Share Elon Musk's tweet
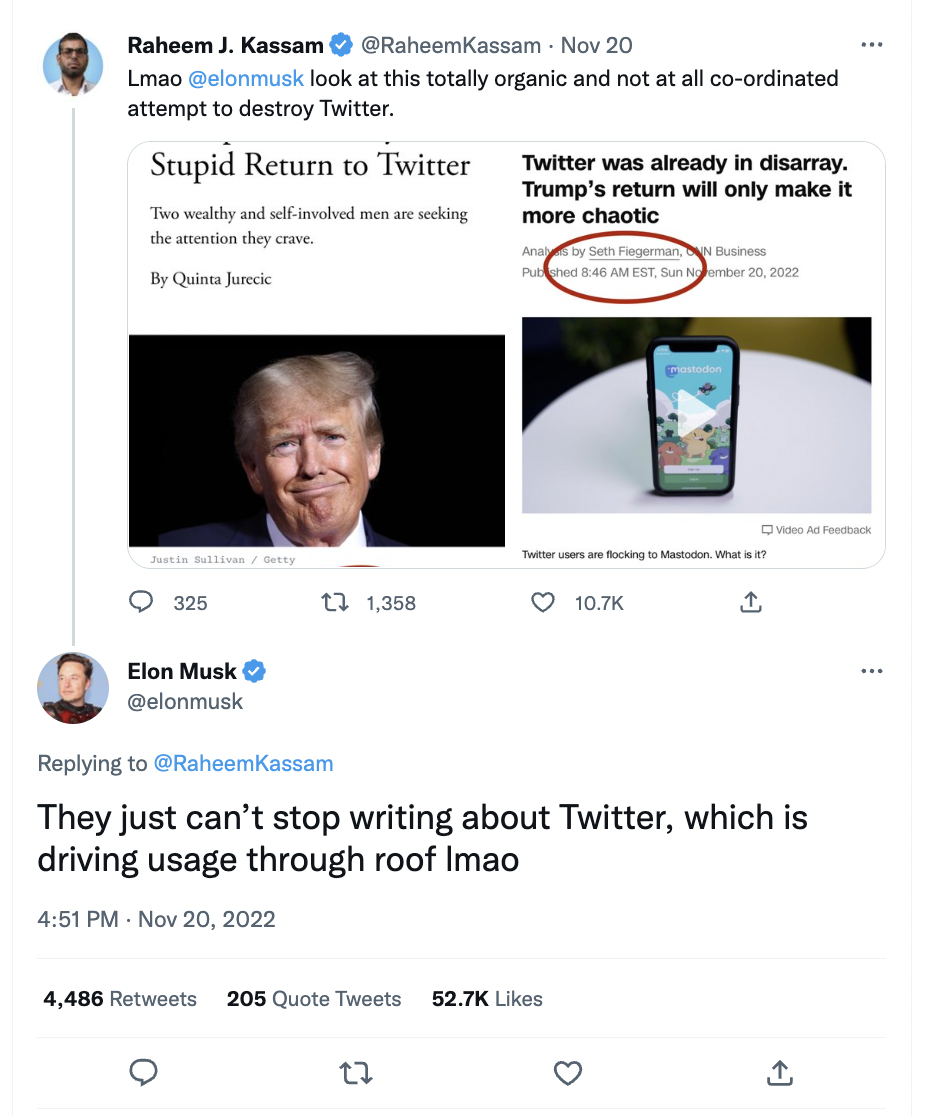This screenshot has width=936, height=1116. 779,1073
